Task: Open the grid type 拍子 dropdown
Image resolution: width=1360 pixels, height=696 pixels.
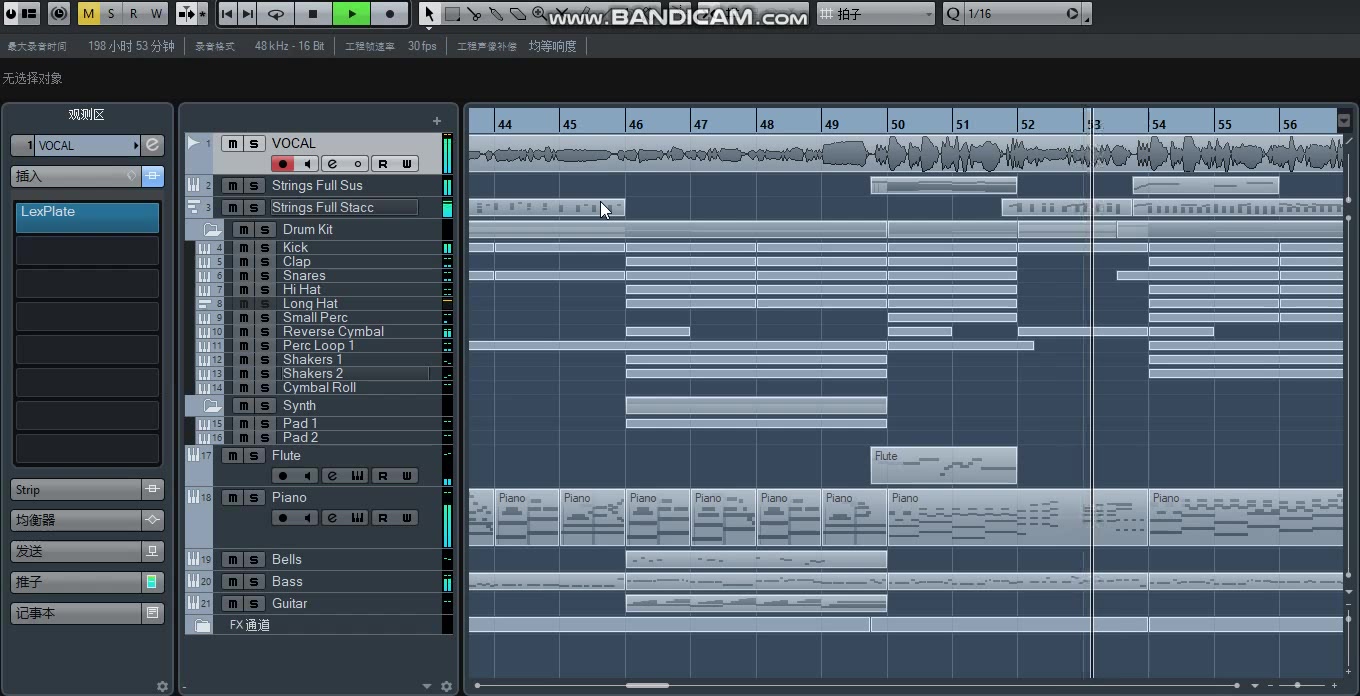Action: click(877, 14)
